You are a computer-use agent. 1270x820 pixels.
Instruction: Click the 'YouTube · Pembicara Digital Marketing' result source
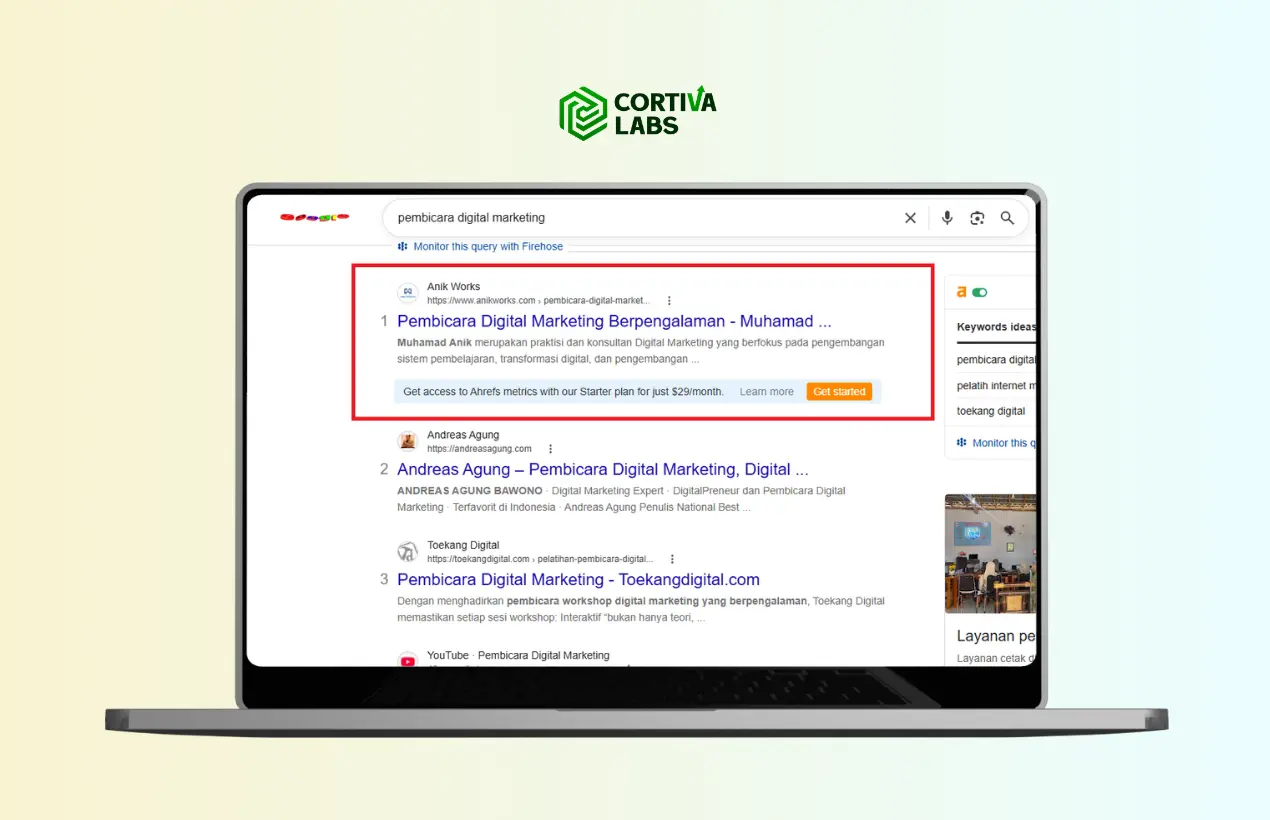[518, 655]
